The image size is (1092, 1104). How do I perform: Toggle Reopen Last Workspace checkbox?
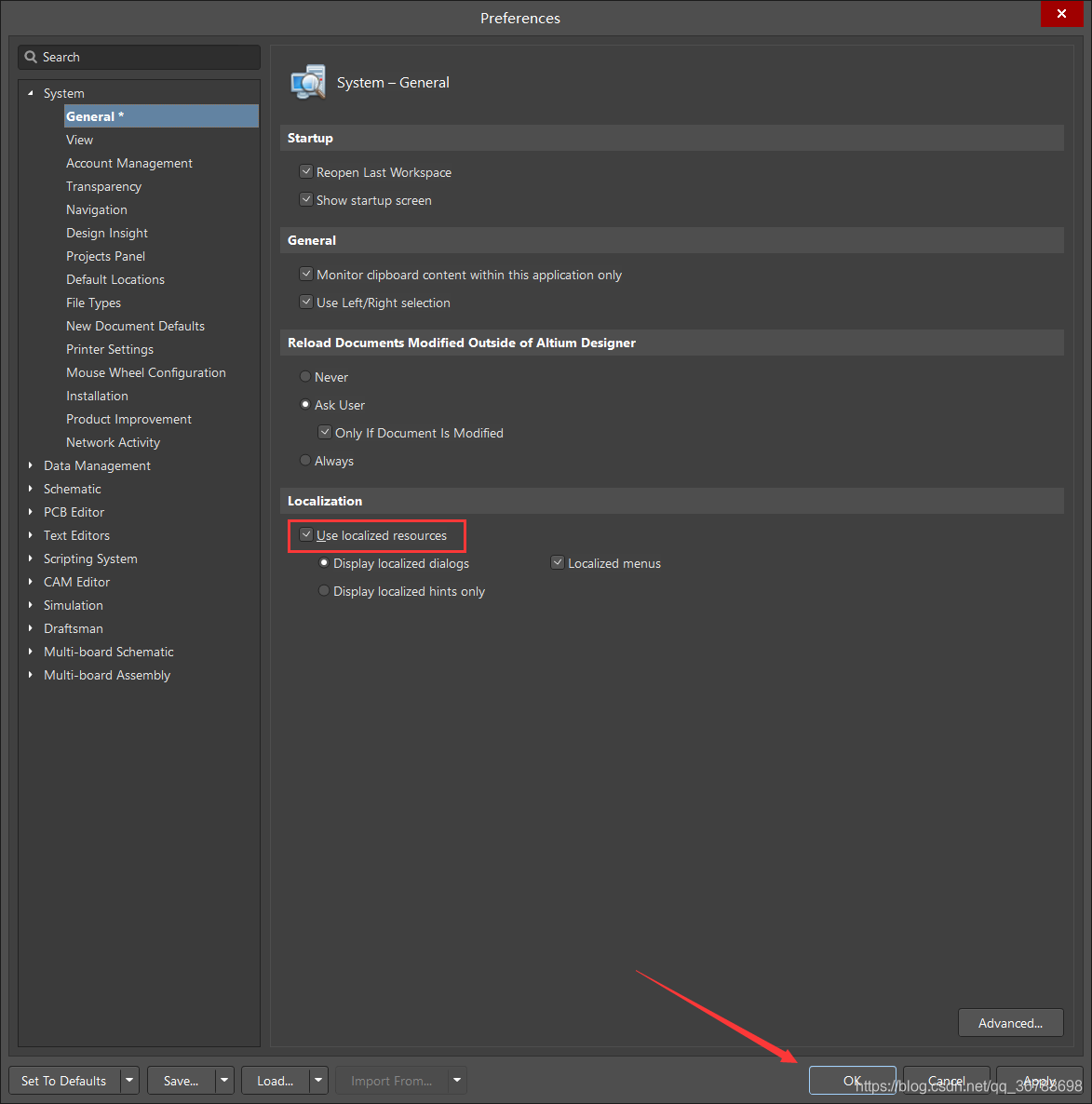(x=305, y=172)
